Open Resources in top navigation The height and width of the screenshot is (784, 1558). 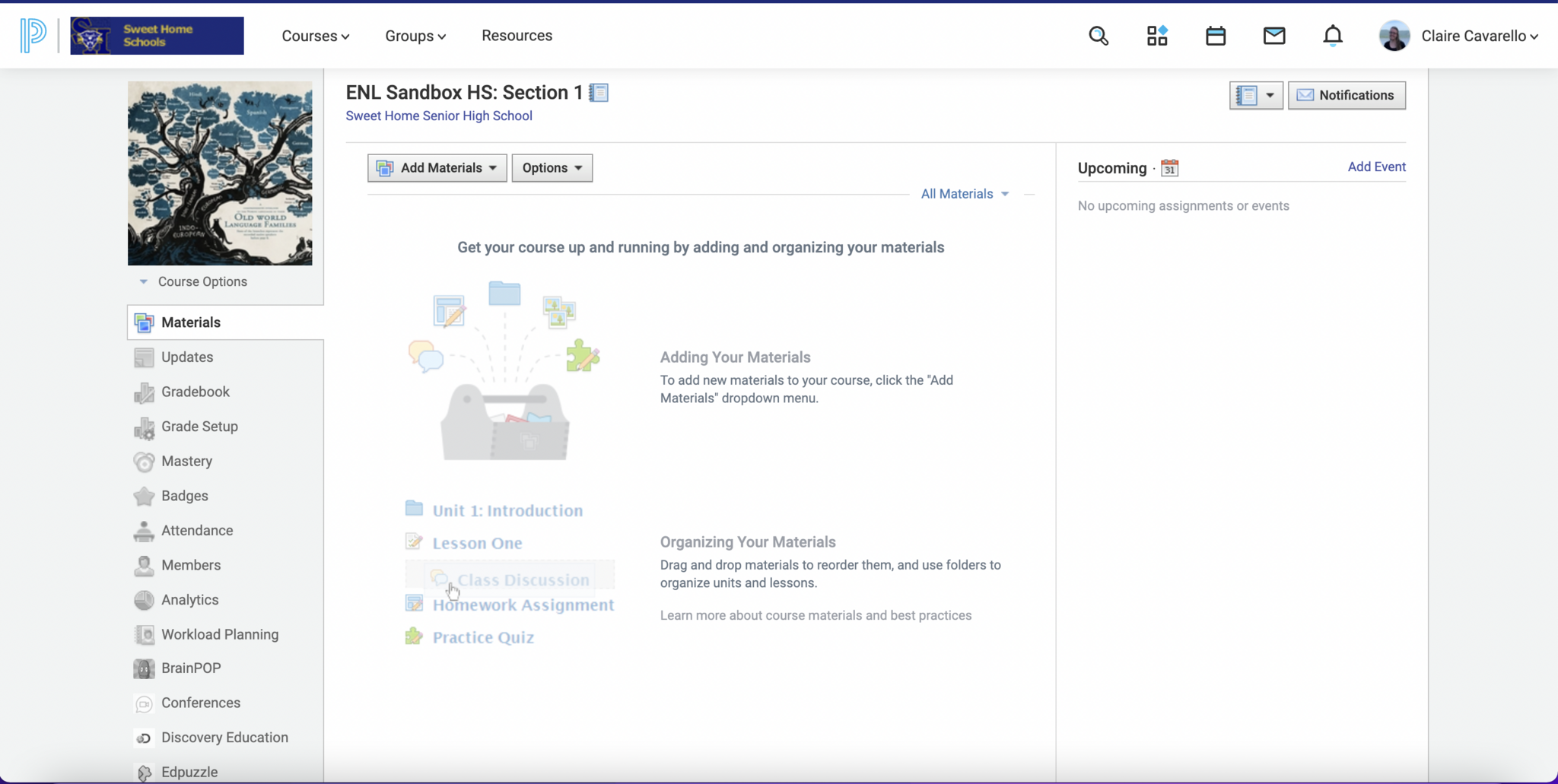click(x=517, y=36)
